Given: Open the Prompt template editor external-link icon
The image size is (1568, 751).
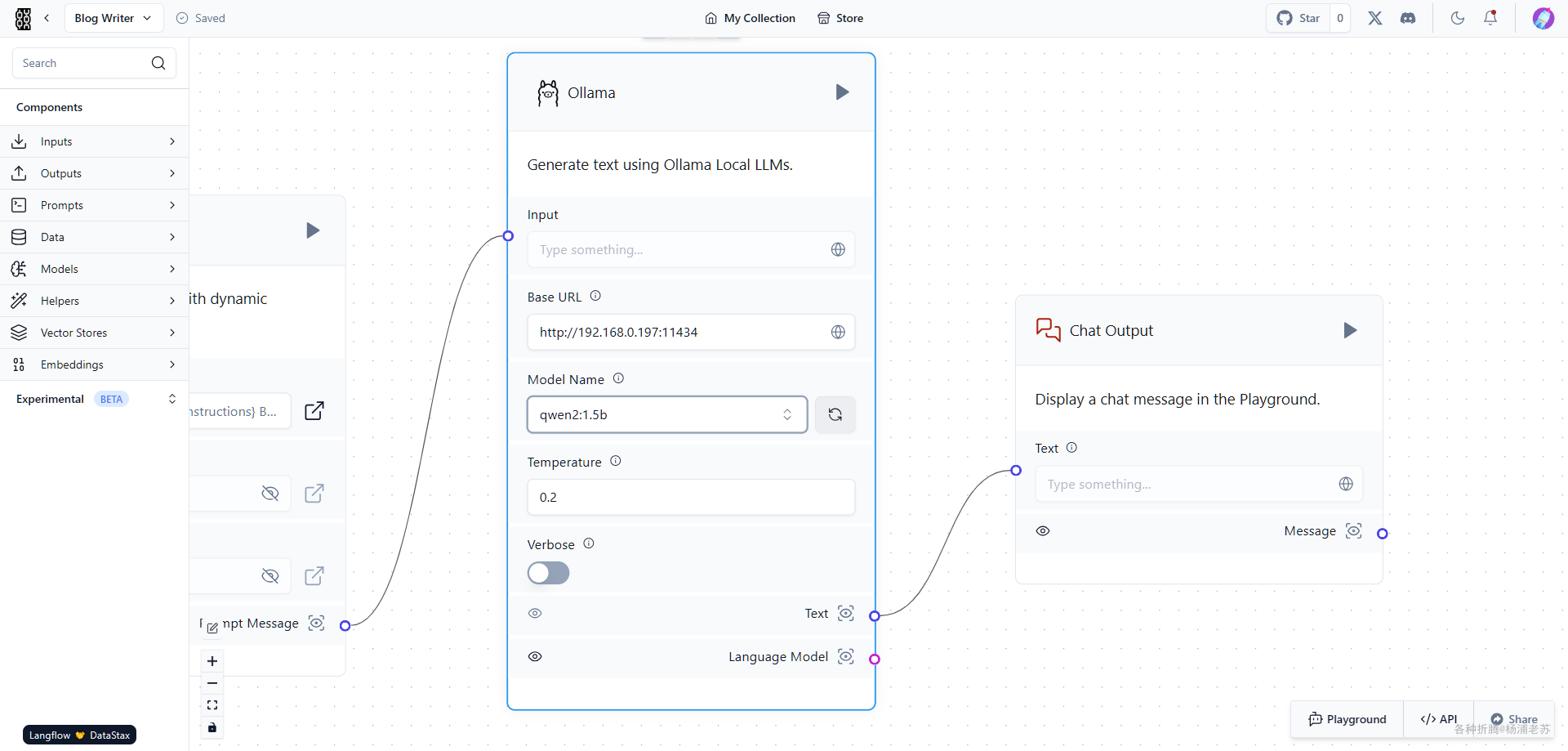Looking at the screenshot, I should 314,410.
